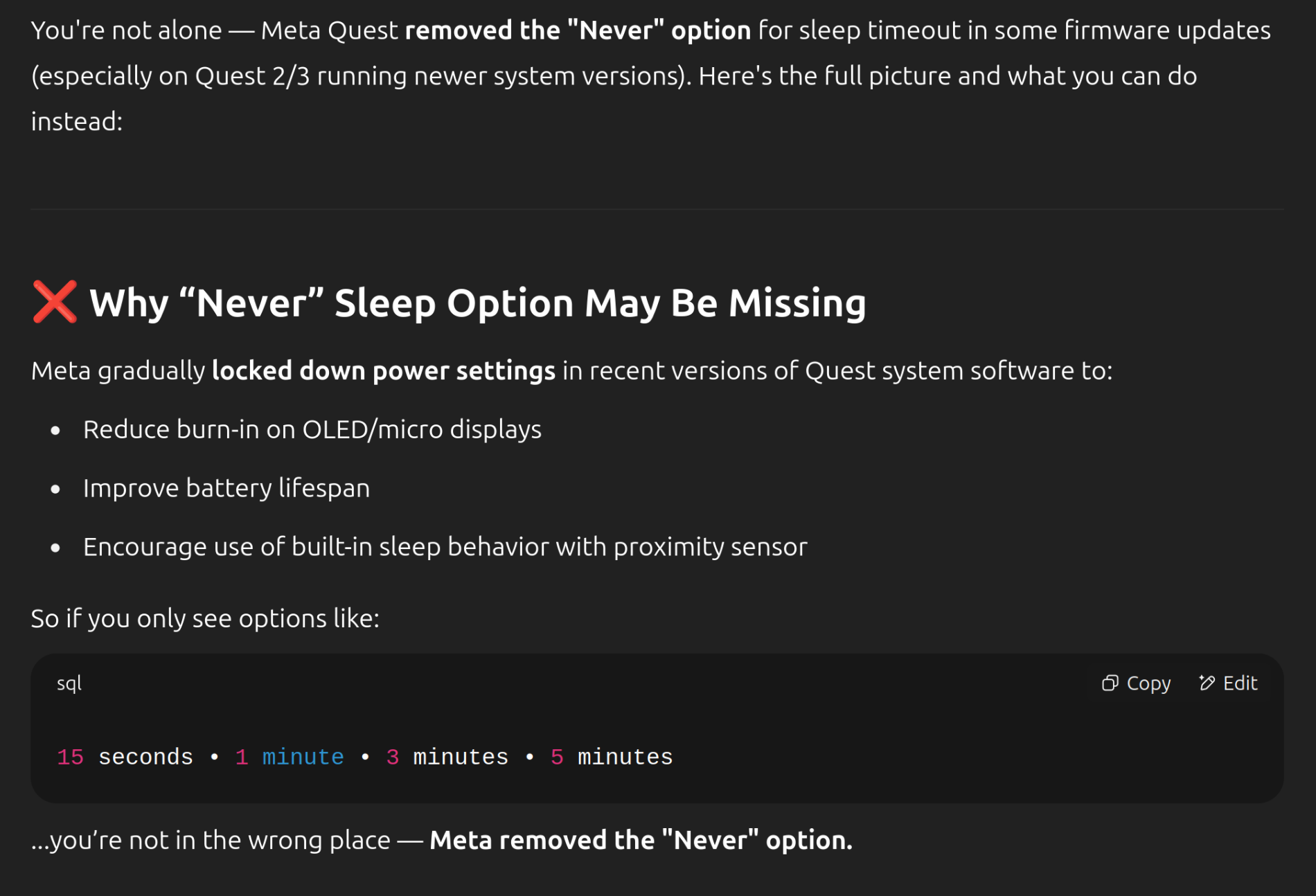This screenshot has width=1316, height=896.
Task: Click the "Copy" label in code header
Action: 1148,683
